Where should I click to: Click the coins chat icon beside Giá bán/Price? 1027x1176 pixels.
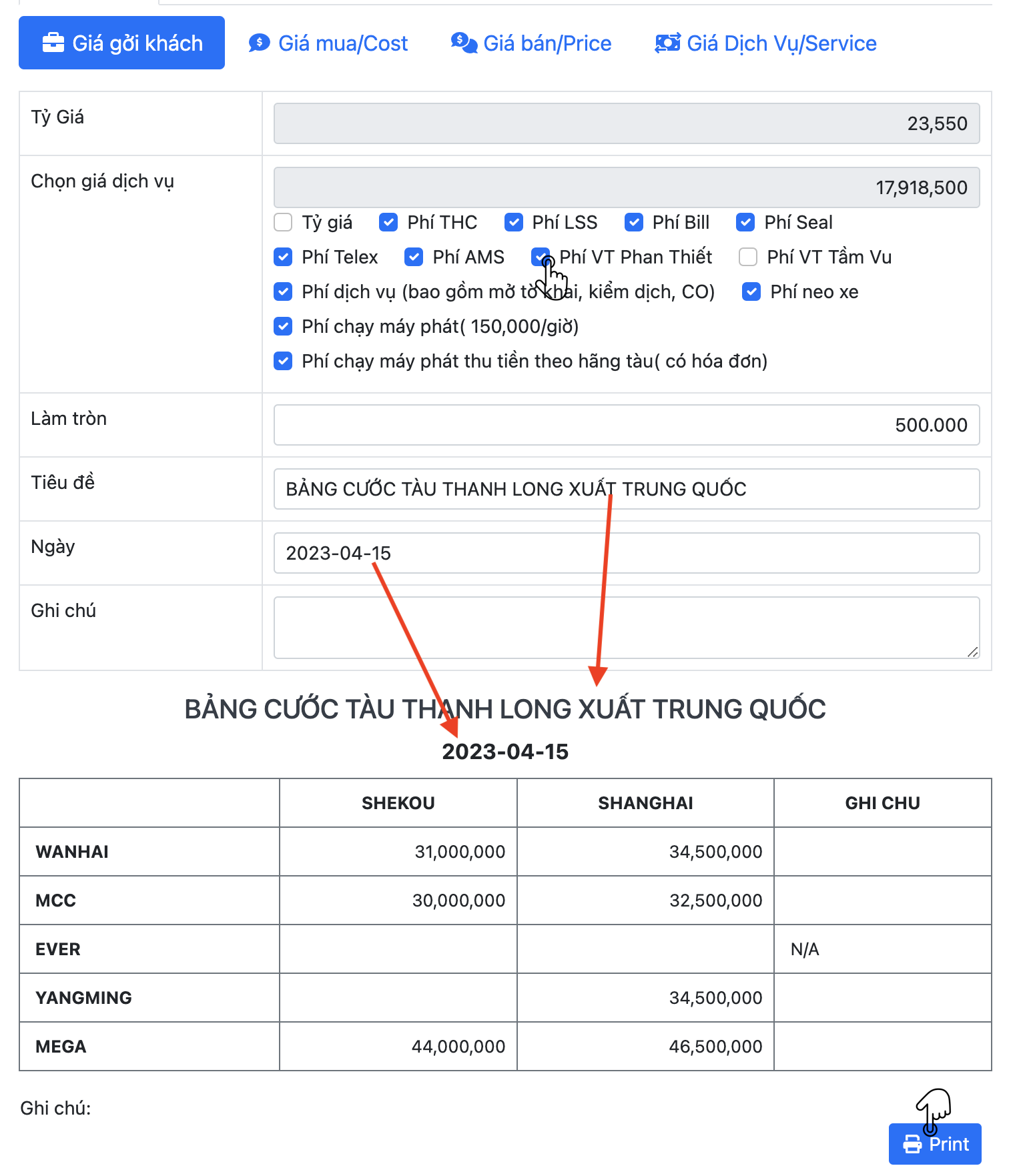point(464,43)
